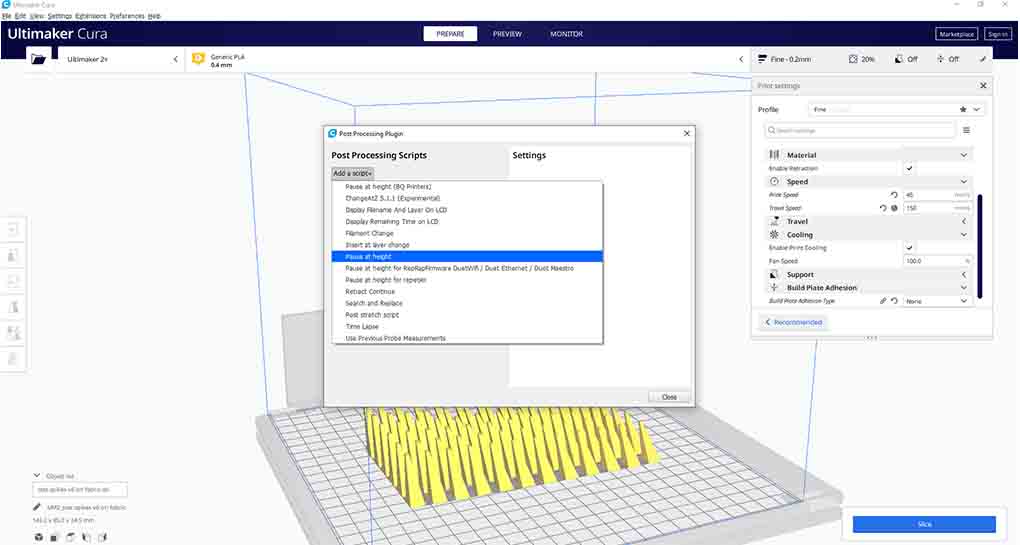Collapse Build Plate Adhesion section
The width and height of the screenshot is (1020, 545).
(964, 287)
